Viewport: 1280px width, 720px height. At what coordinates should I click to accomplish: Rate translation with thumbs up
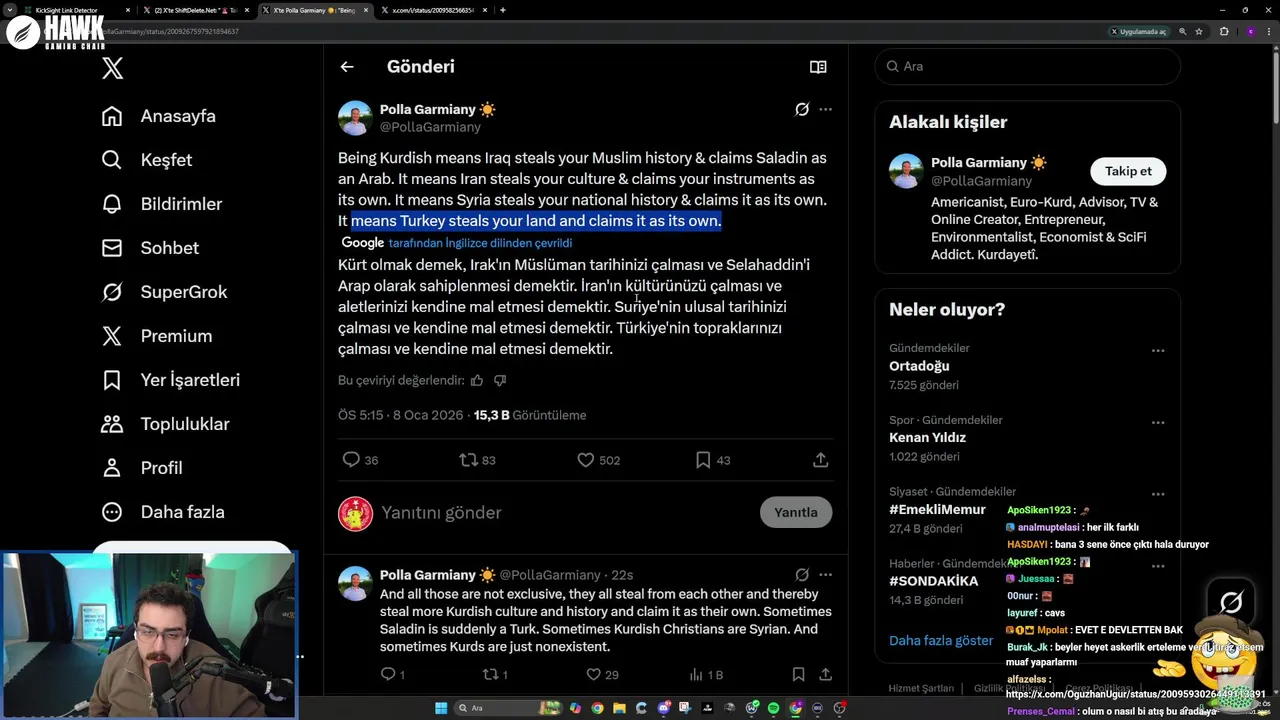pos(477,380)
